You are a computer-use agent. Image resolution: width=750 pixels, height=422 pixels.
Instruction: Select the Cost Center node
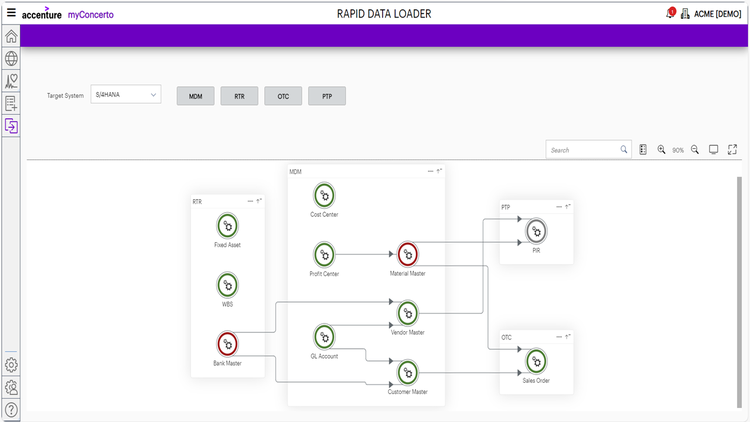(324, 195)
